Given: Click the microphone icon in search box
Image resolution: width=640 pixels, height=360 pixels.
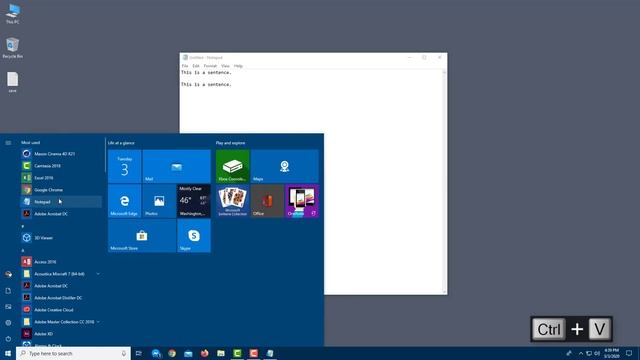Looking at the screenshot, I should click(124, 353).
